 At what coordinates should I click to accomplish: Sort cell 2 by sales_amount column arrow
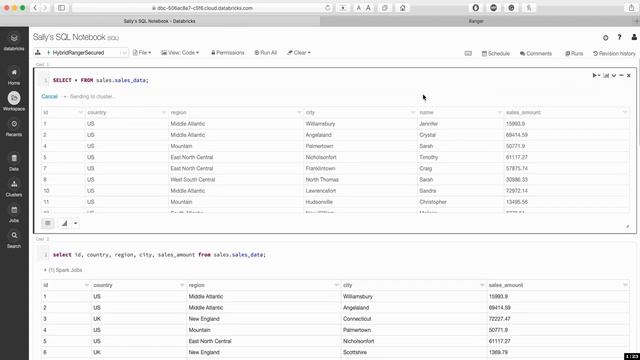coord(625,285)
